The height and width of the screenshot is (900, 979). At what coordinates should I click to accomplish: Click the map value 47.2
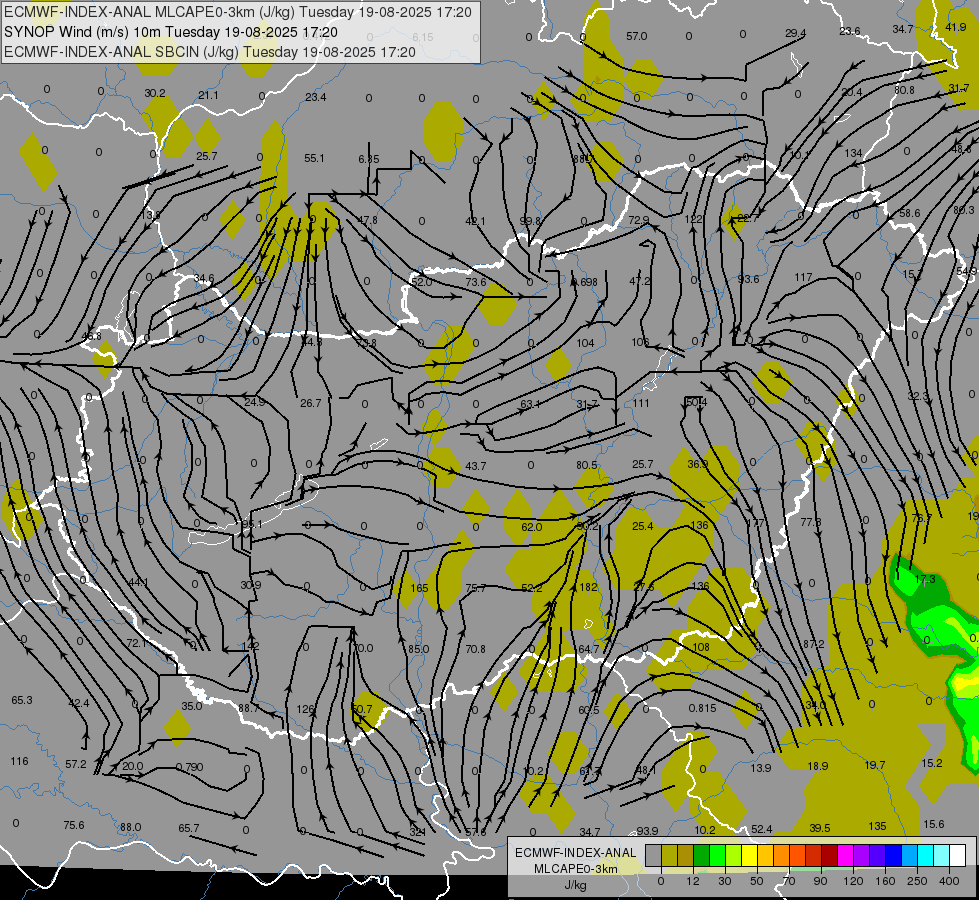(x=639, y=281)
